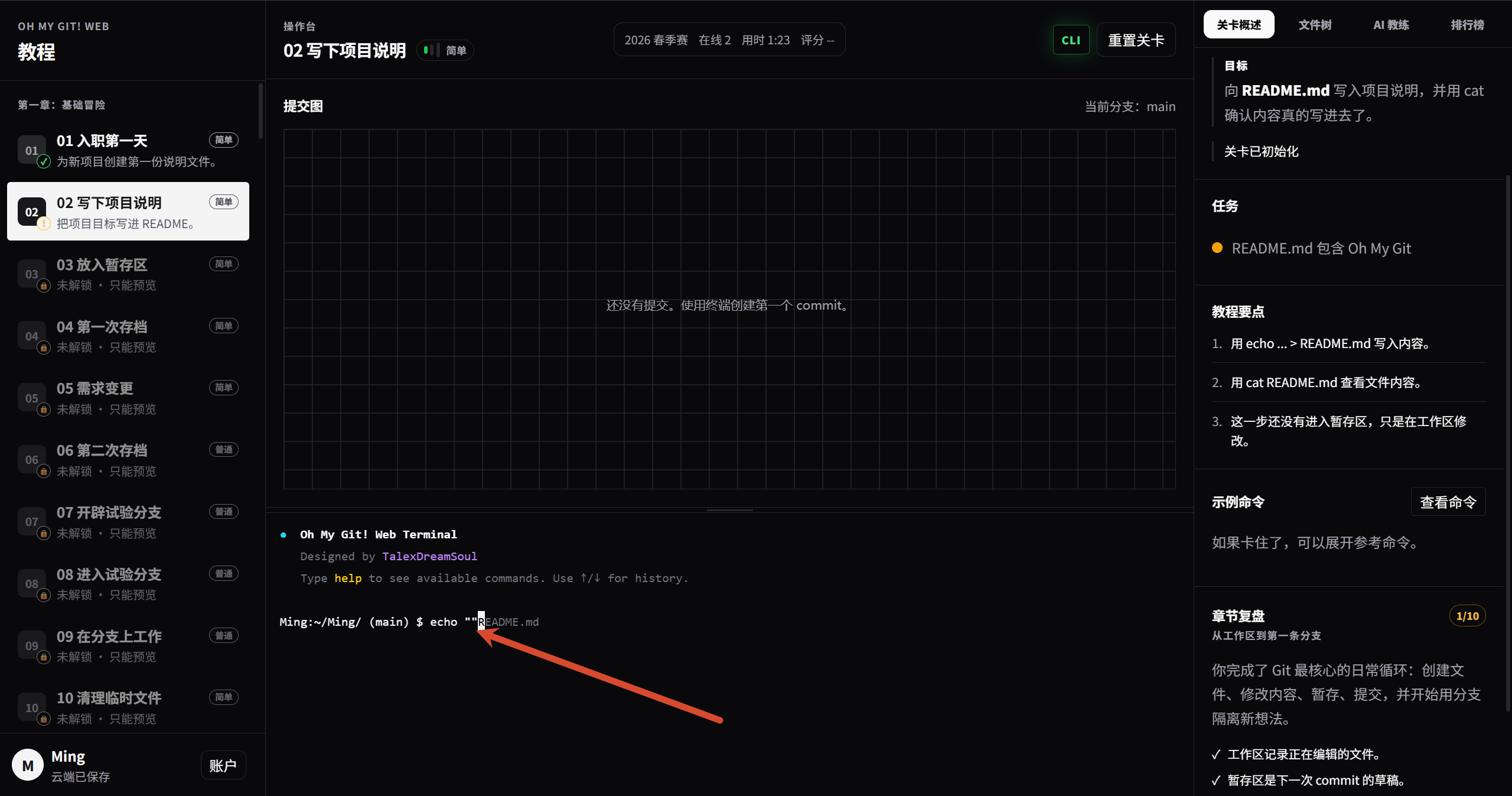This screenshot has height=796, width=1512.
Task: Click the 10 number badge in the level list
Action: tap(32, 707)
